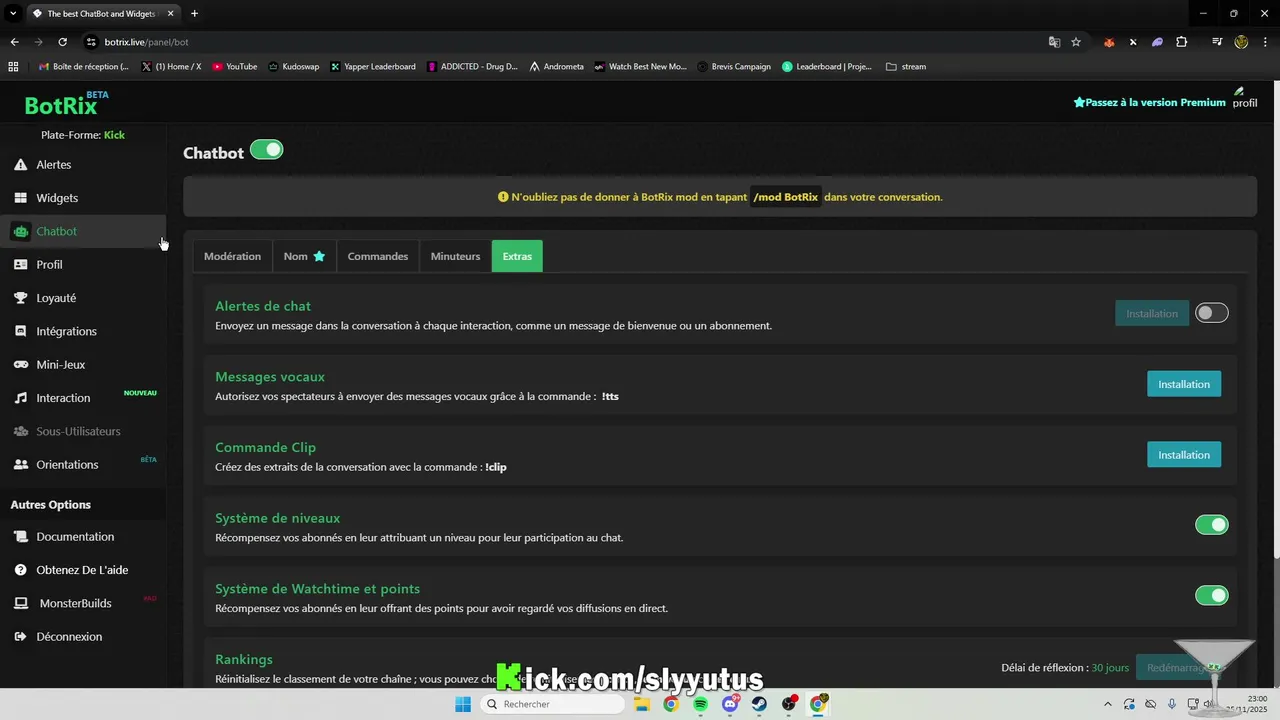Open Steam from the taskbar
Image resolution: width=1280 pixels, height=720 pixels.
pyautogui.click(x=759, y=704)
